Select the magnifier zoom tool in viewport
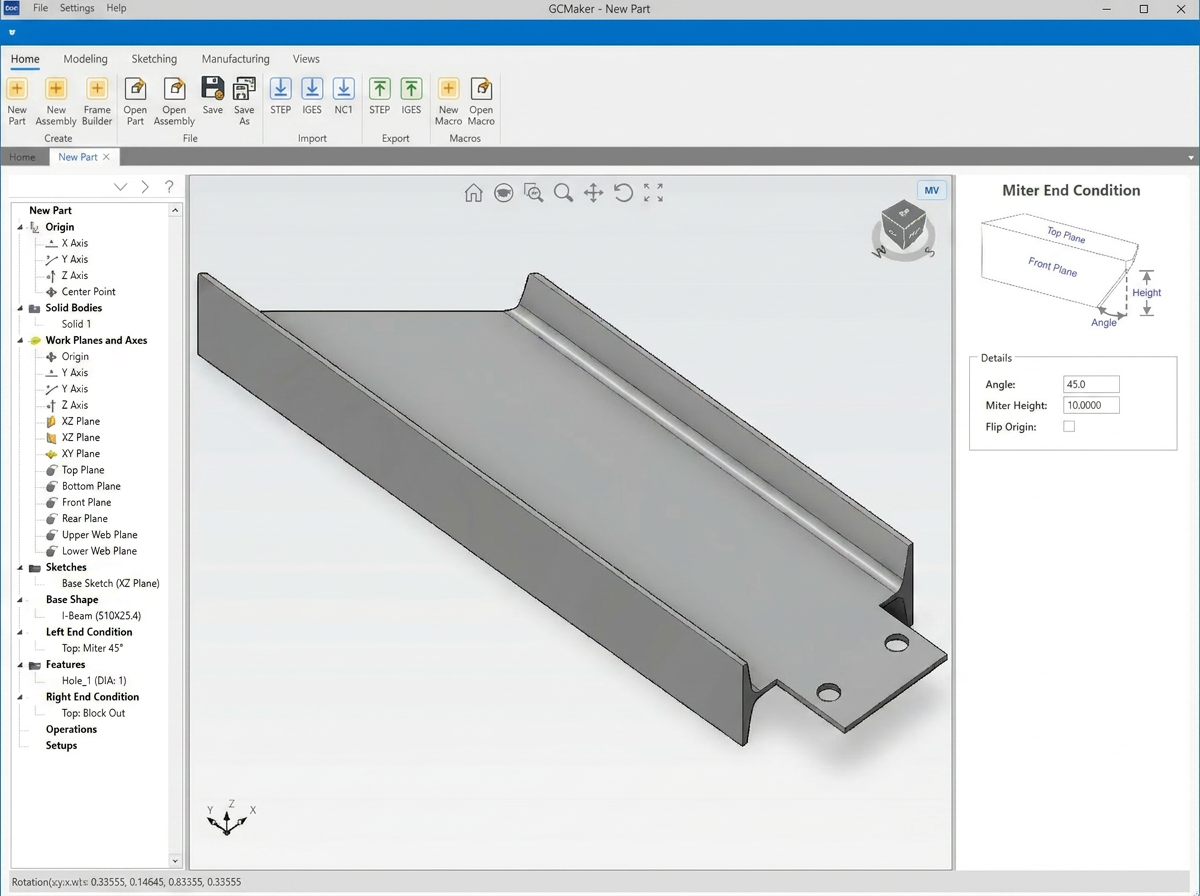 (563, 193)
